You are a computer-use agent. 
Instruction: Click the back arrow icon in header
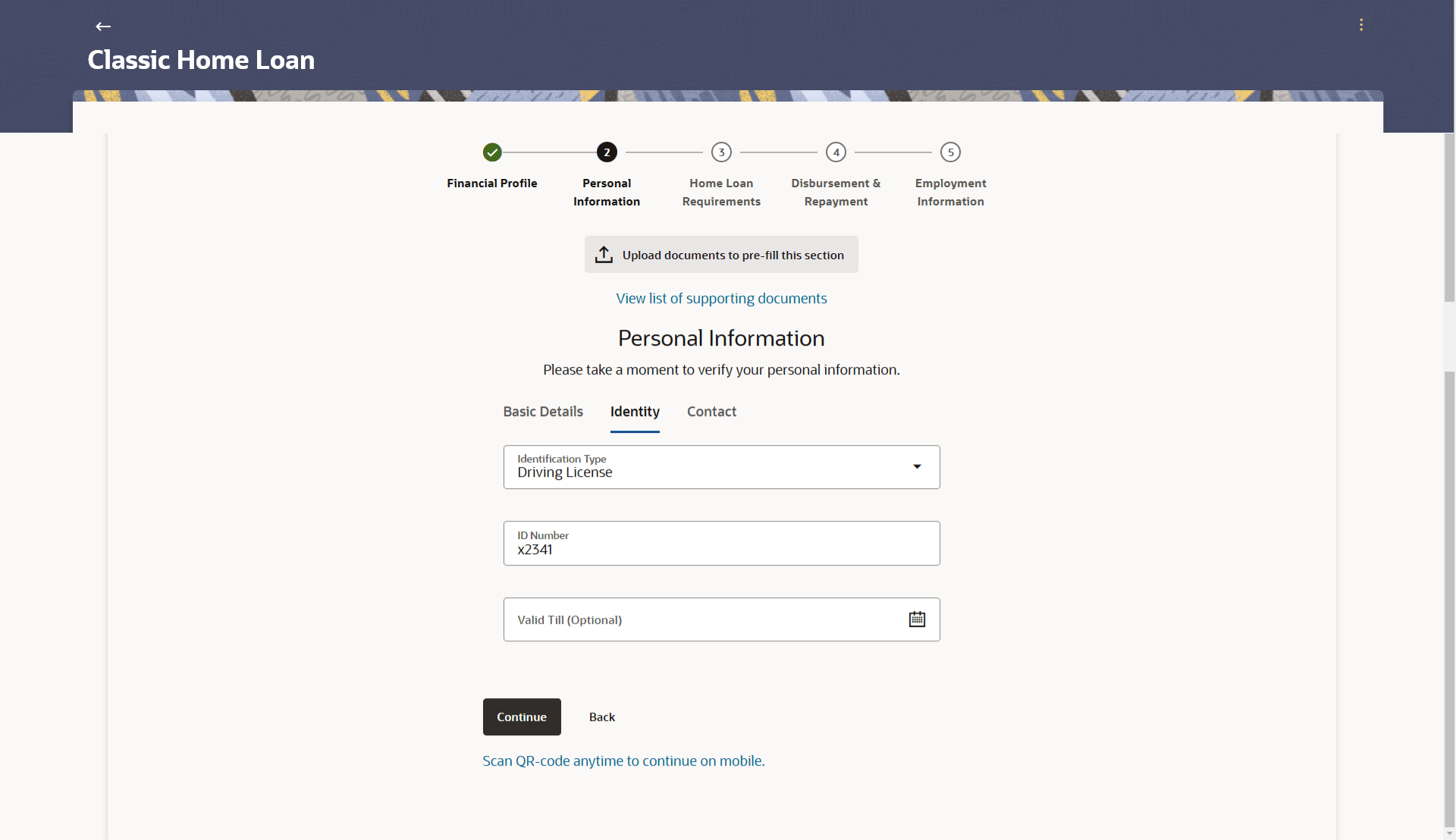pos(103,27)
